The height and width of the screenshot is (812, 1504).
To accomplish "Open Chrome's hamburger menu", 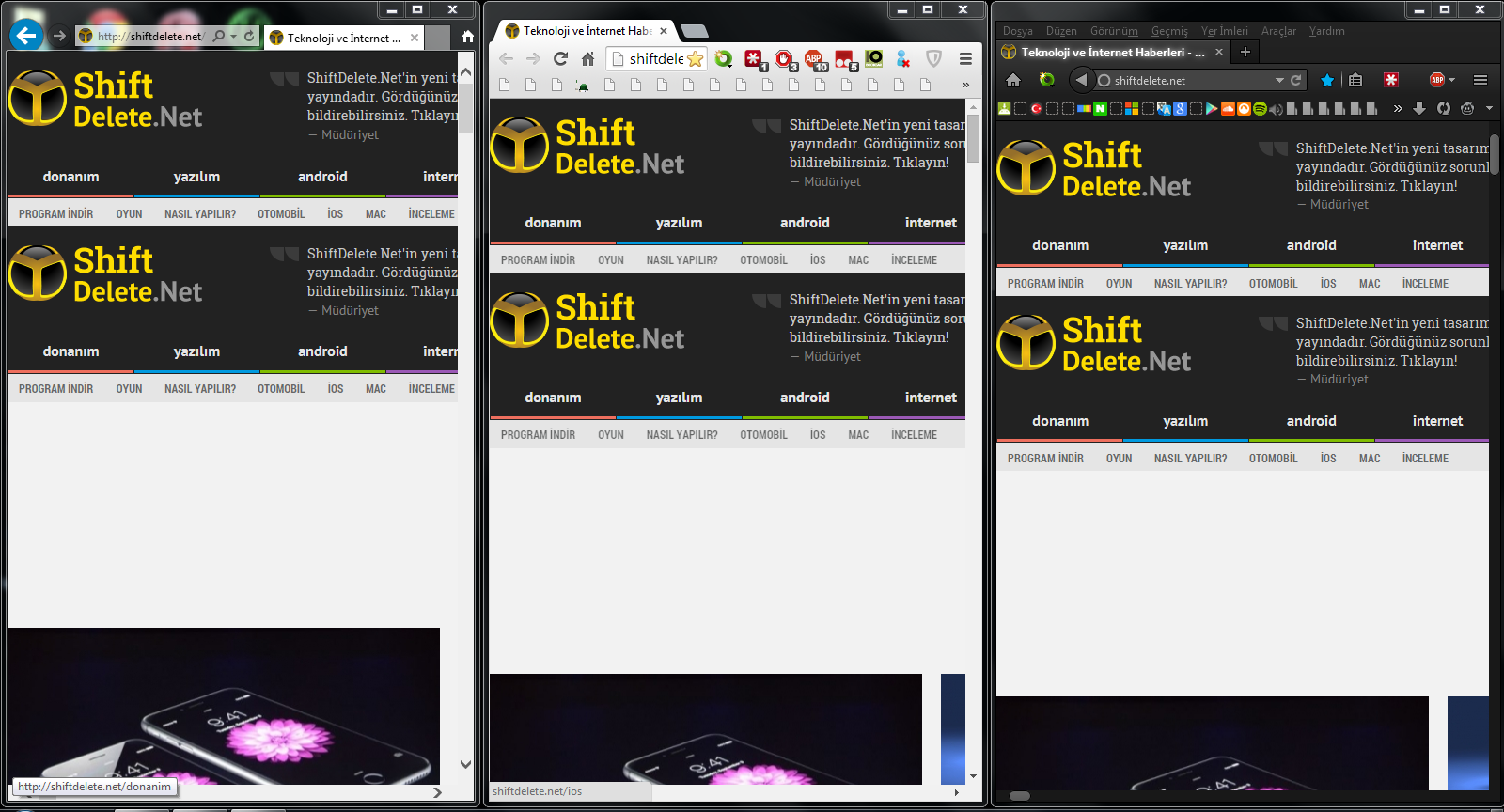I will pos(965,58).
